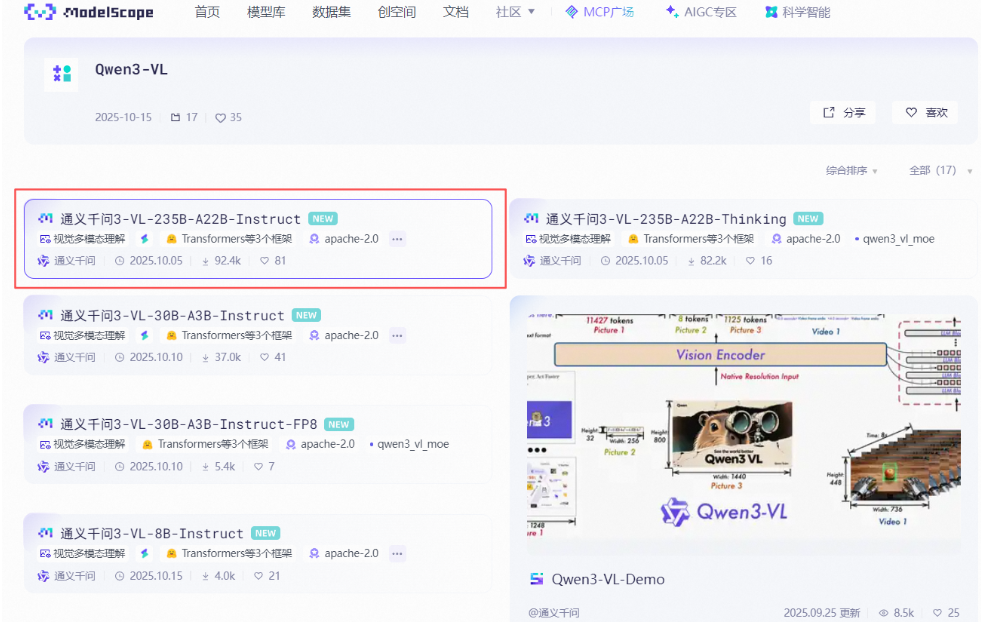Open the 综合排序 sort dropdown

point(851,170)
